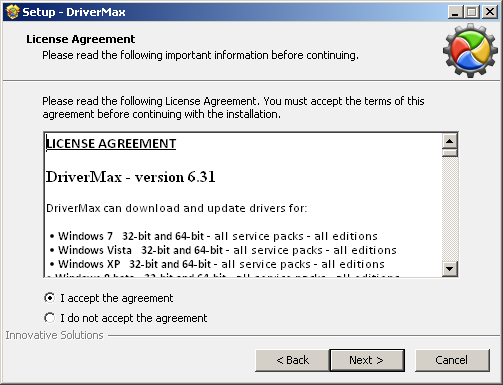
Task: Minimize the Setup window
Action: pos(455,12)
